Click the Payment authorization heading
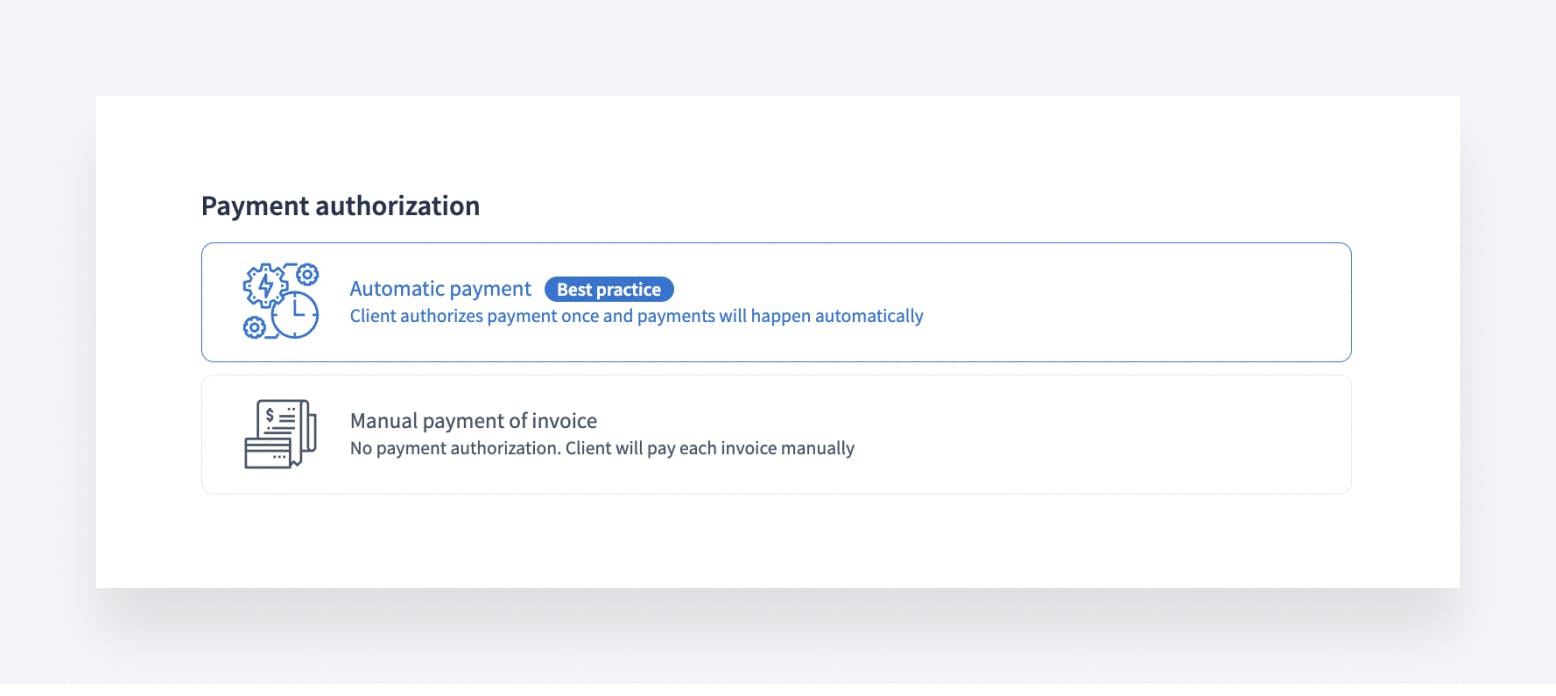The width and height of the screenshot is (1556, 696). (340, 206)
